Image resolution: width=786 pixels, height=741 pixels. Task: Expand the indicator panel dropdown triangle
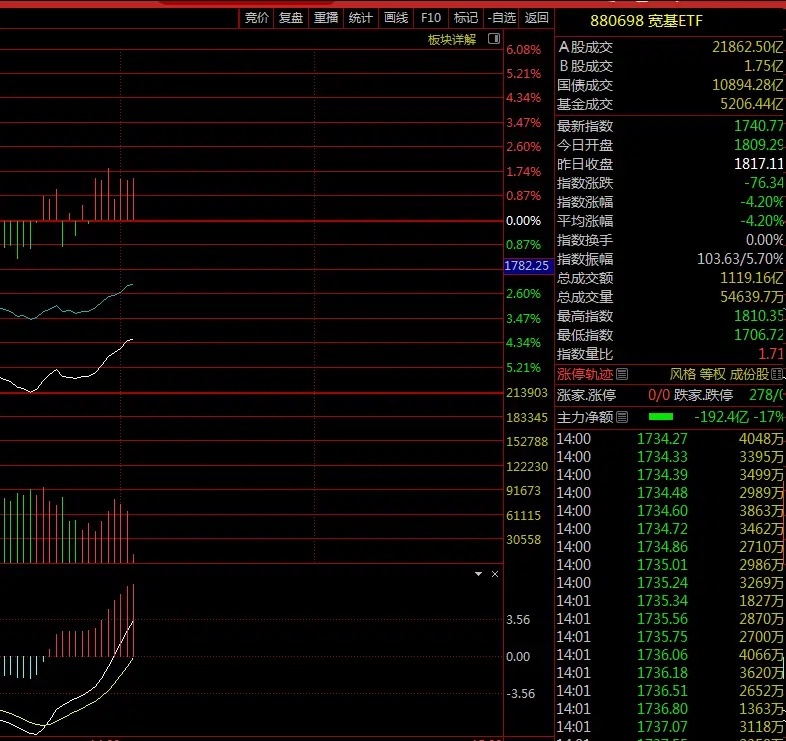click(x=478, y=574)
